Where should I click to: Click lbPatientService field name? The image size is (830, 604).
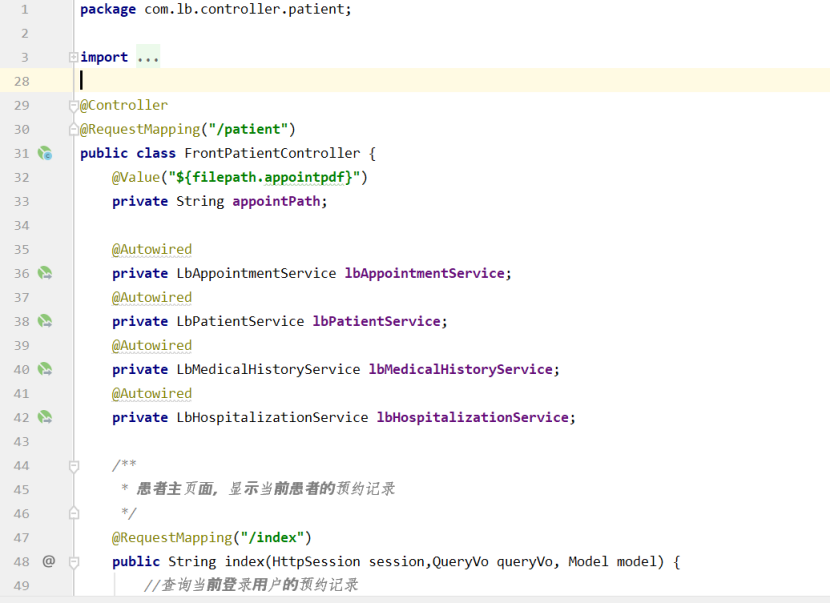(377, 321)
